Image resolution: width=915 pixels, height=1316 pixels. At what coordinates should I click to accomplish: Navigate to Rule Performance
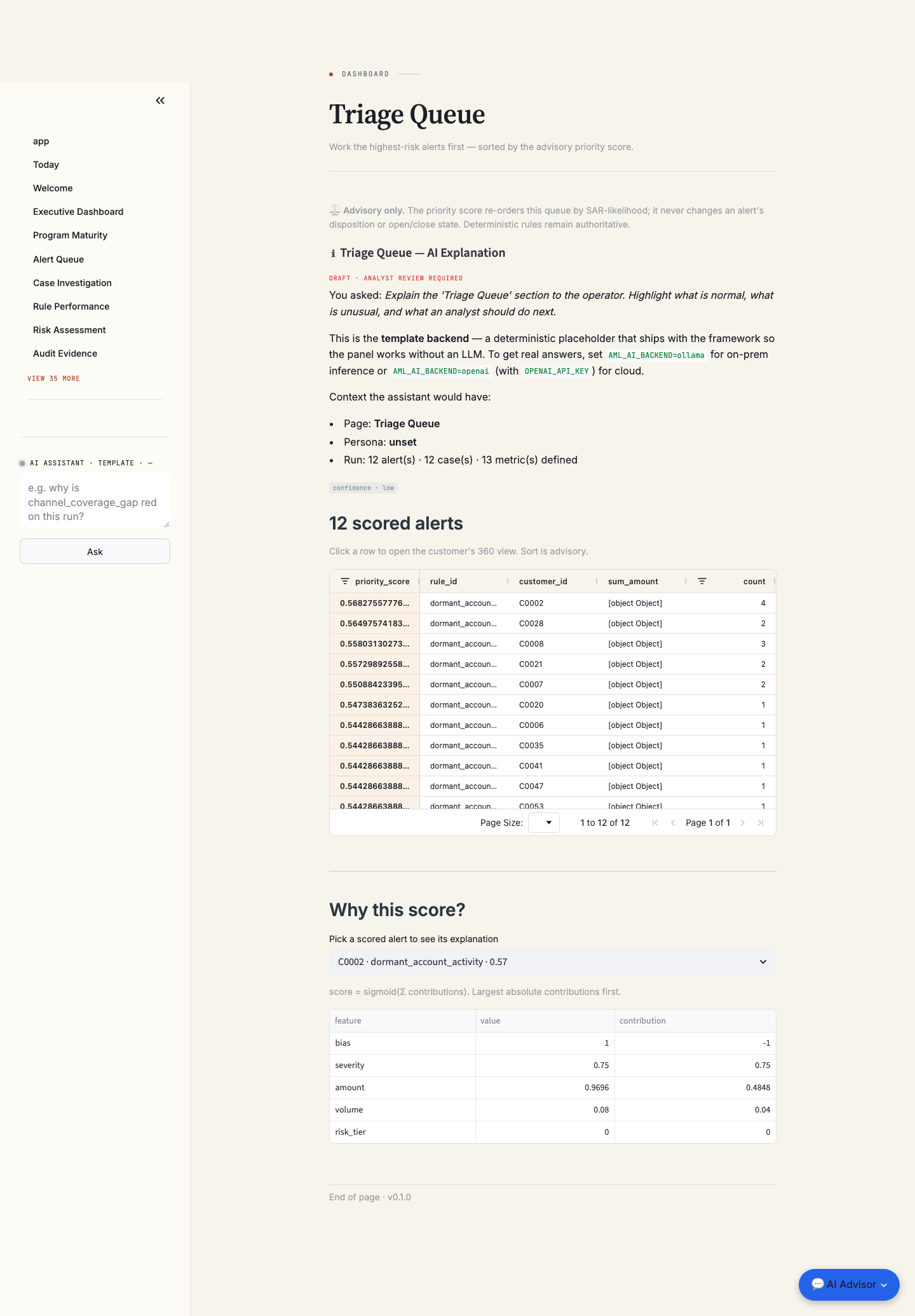pos(71,306)
